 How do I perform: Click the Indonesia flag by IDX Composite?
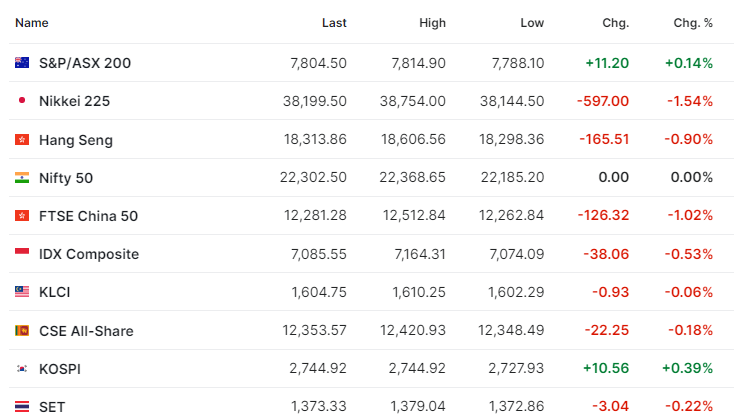[x=22, y=252]
